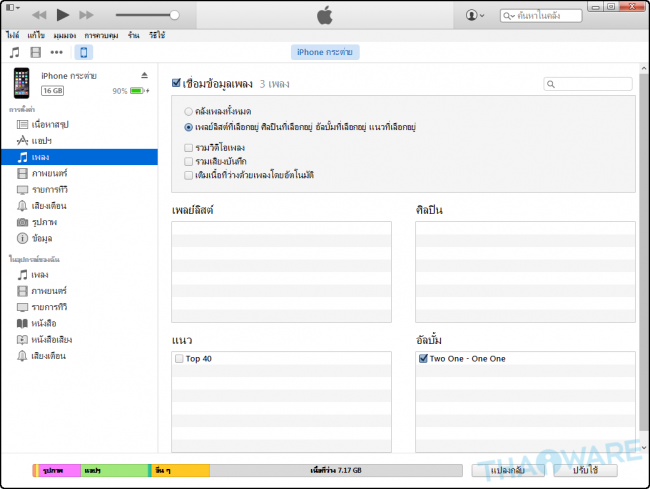Skip to next track

coord(86,15)
